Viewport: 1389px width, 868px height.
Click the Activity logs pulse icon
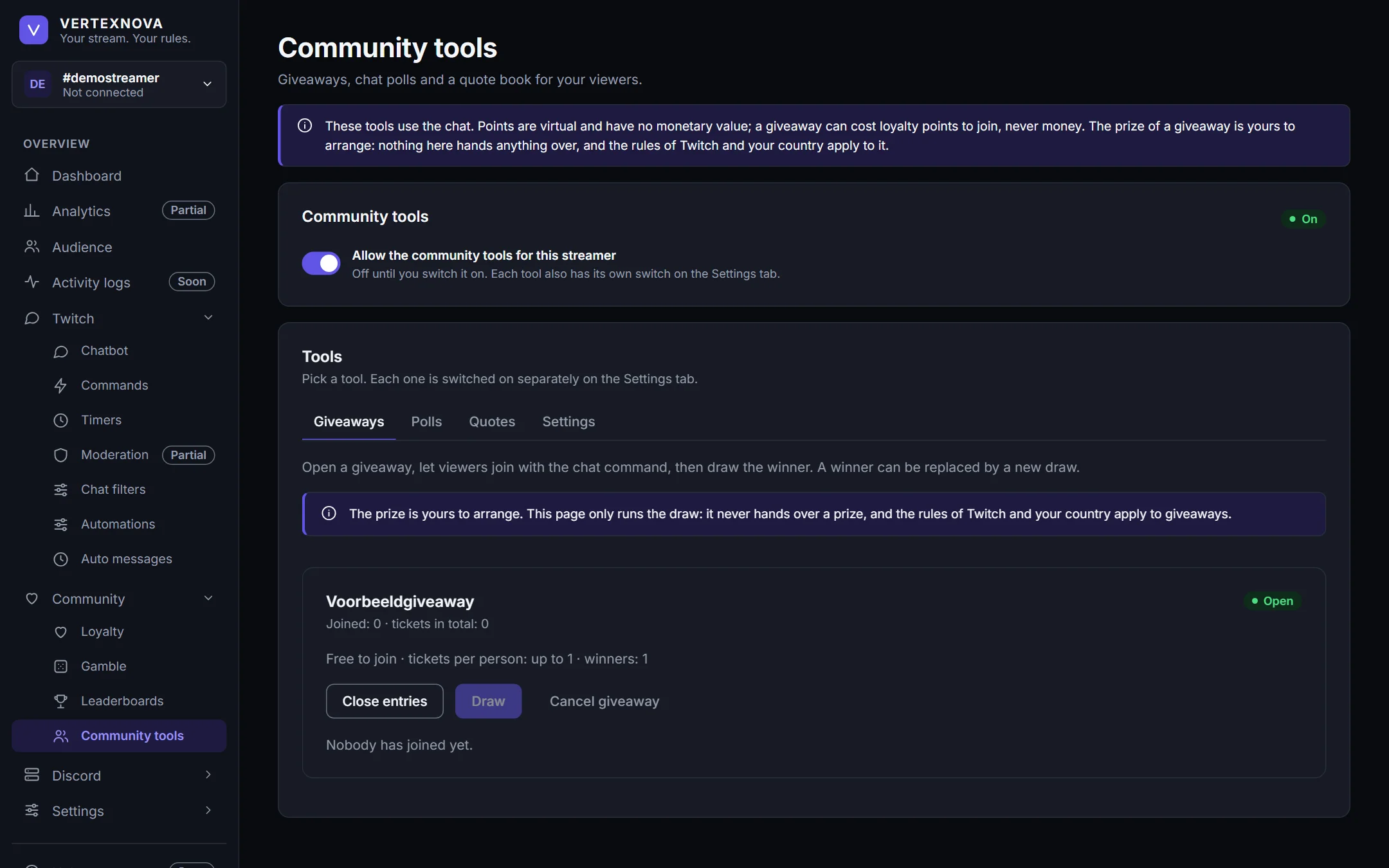pyautogui.click(x=32, y=282)
